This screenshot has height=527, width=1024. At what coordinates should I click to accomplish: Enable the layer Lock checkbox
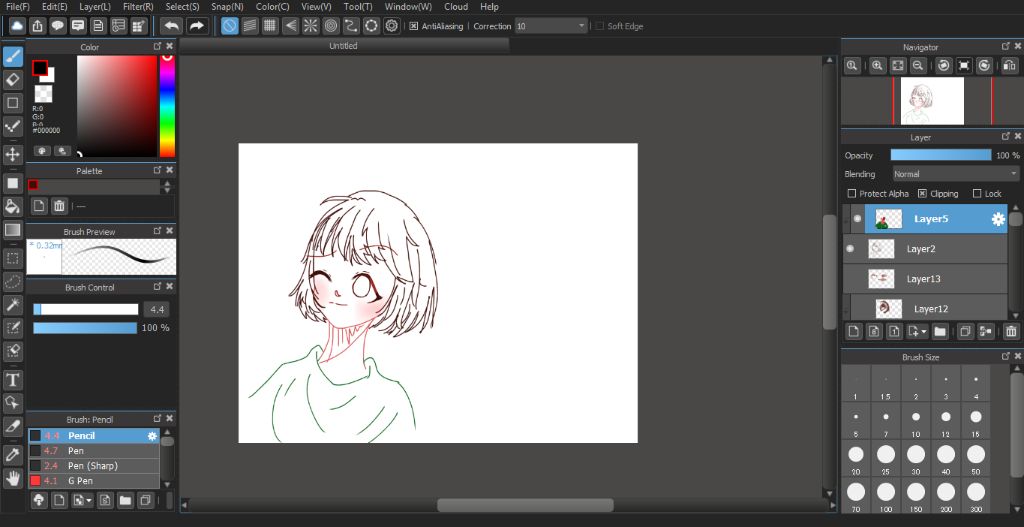tap(977, 193)
